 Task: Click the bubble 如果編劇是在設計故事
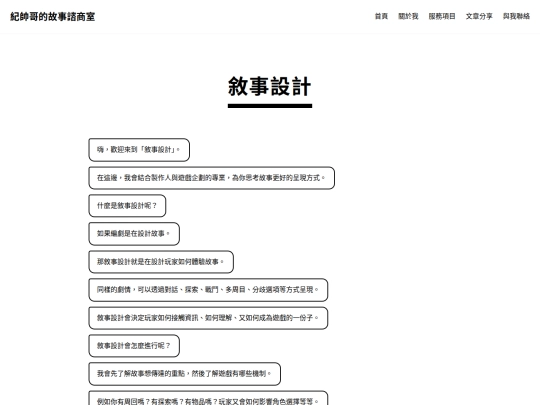[134, 234]
